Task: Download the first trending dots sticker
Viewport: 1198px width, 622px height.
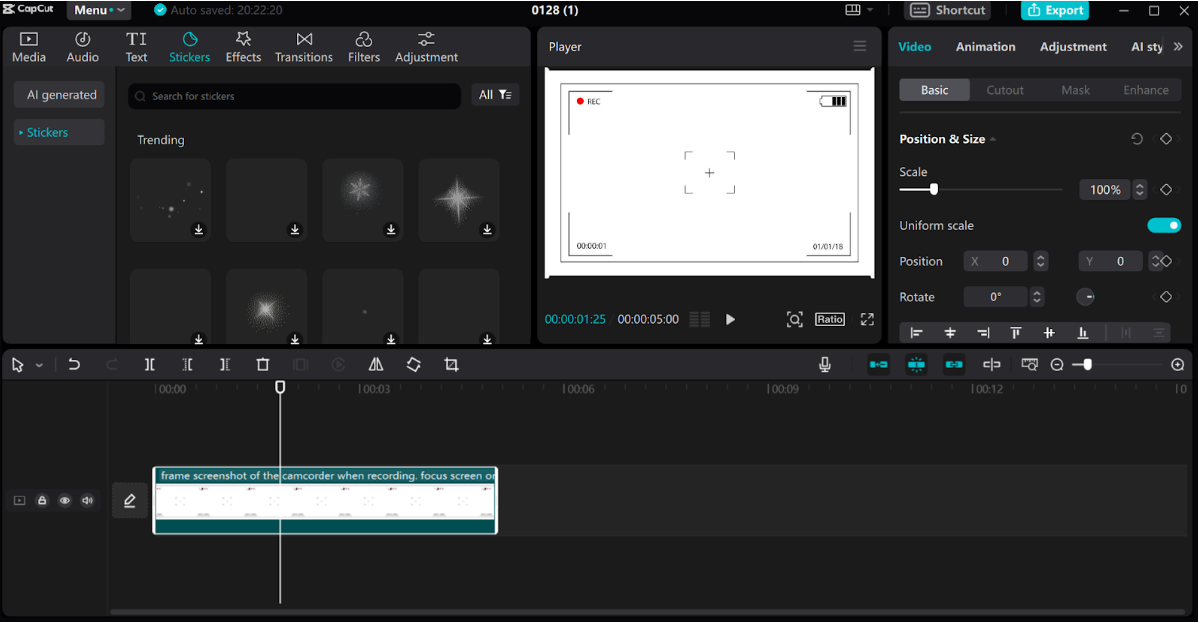Action: pos(199,229)
